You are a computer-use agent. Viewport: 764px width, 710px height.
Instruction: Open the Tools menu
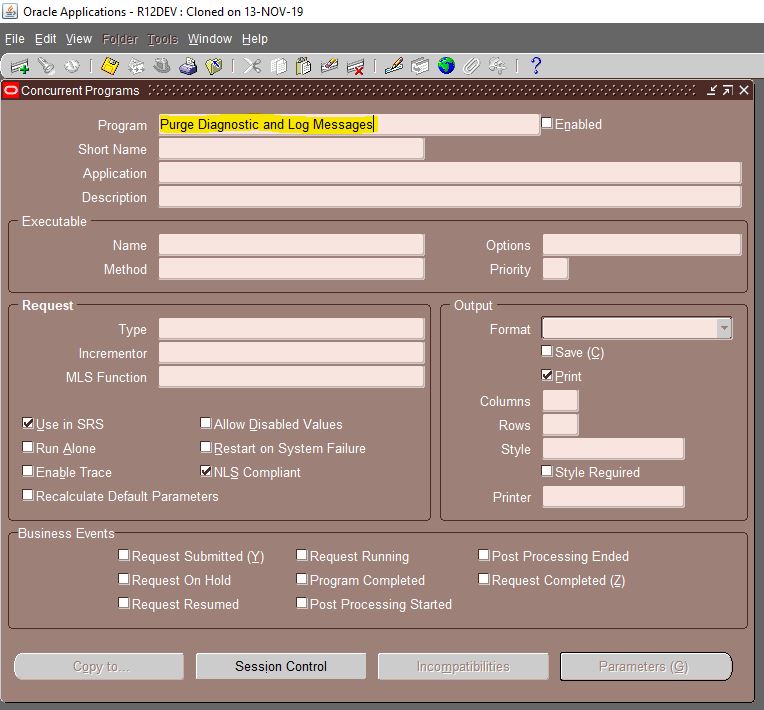pyautogui.click(x=163, y=38)
